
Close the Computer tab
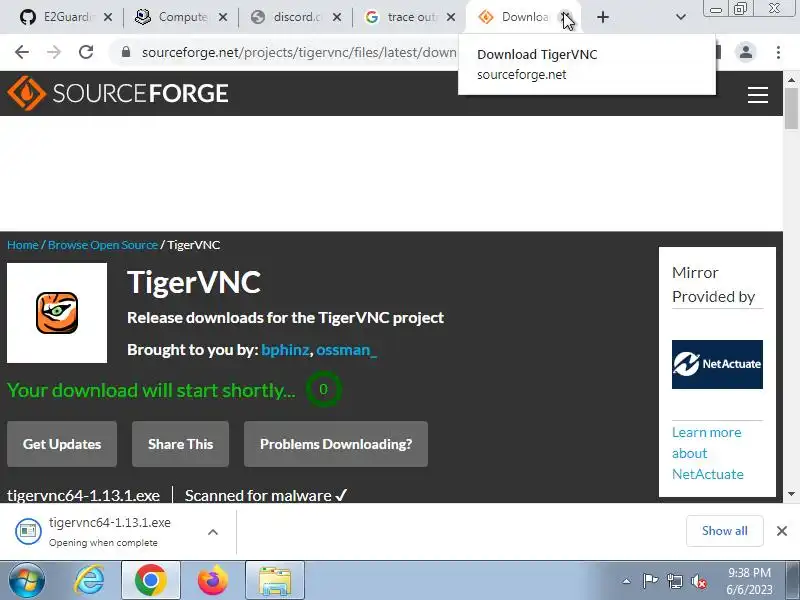point(223,17)
